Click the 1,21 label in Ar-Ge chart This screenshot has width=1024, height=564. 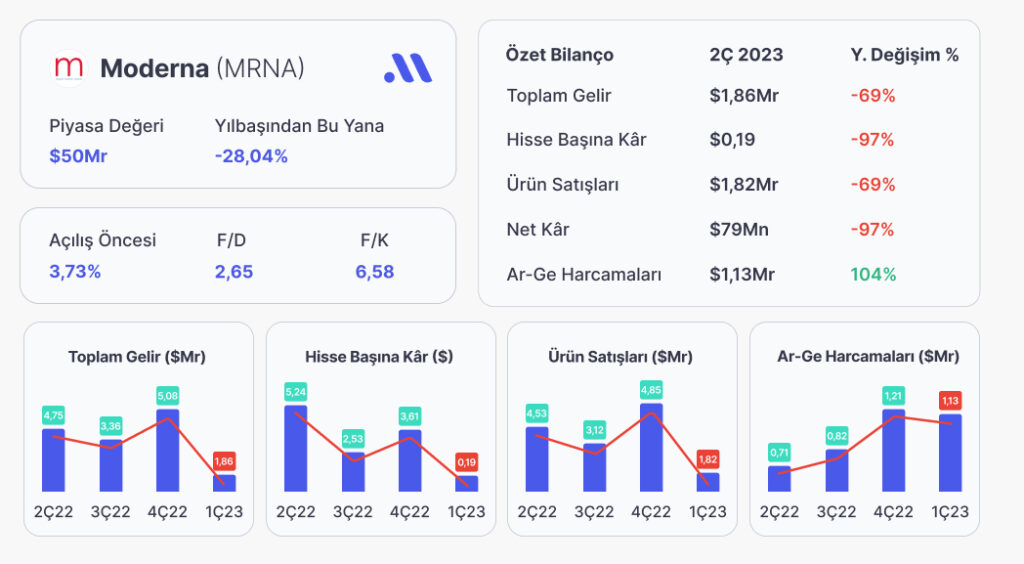893,396
